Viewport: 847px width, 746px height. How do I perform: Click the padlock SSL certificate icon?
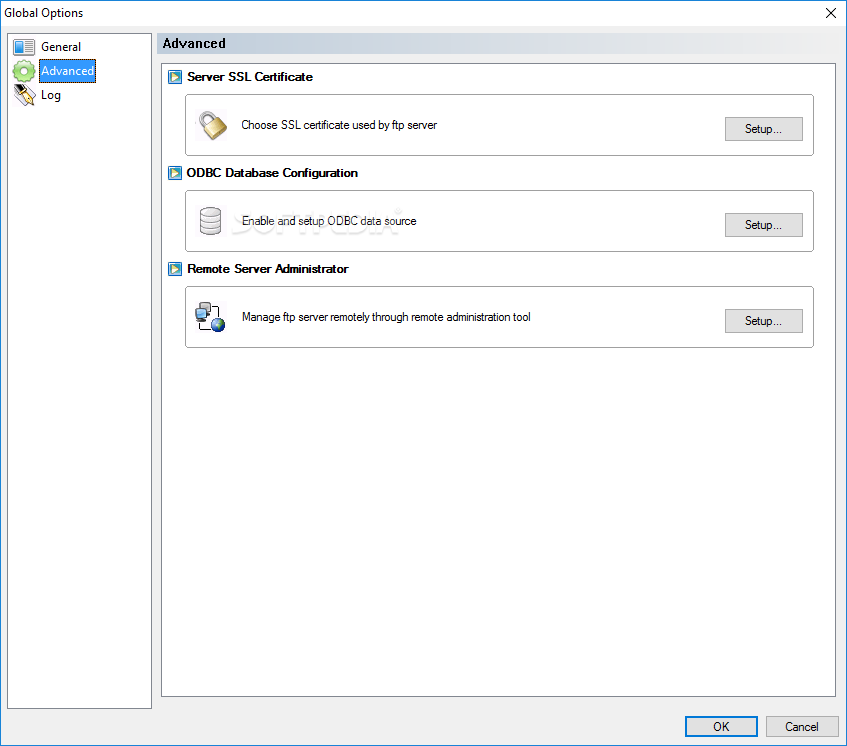point(213,125)
